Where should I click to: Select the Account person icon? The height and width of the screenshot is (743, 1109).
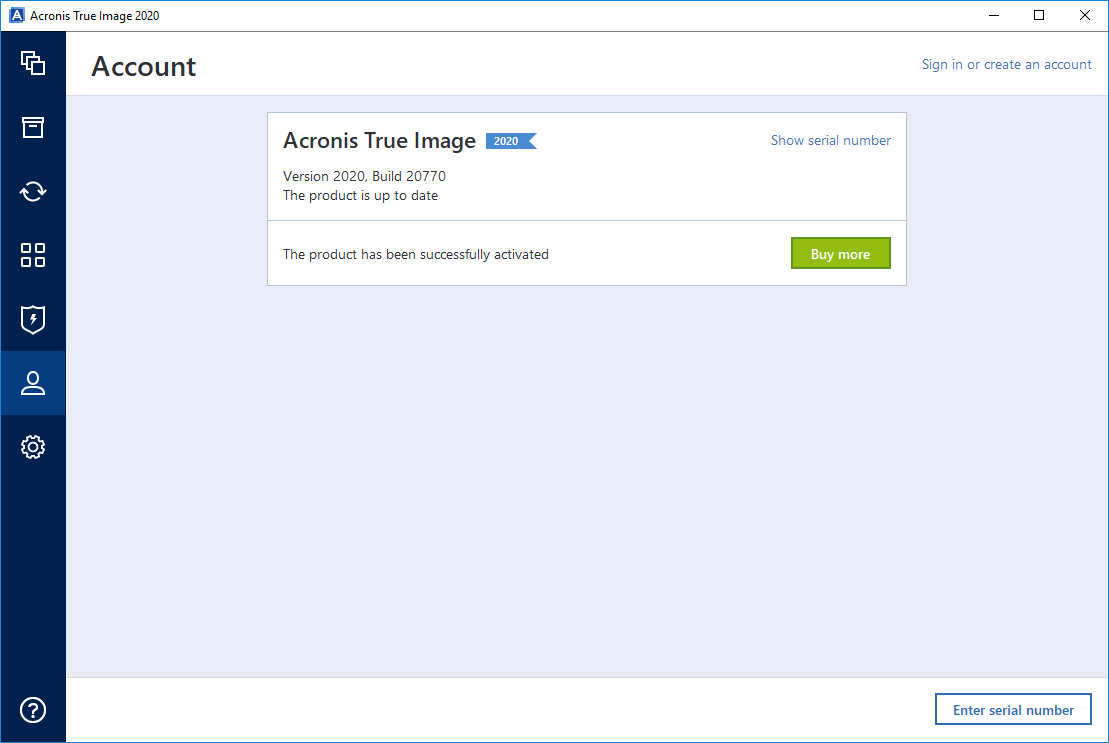pyautogui.click(x=33, y=383)
